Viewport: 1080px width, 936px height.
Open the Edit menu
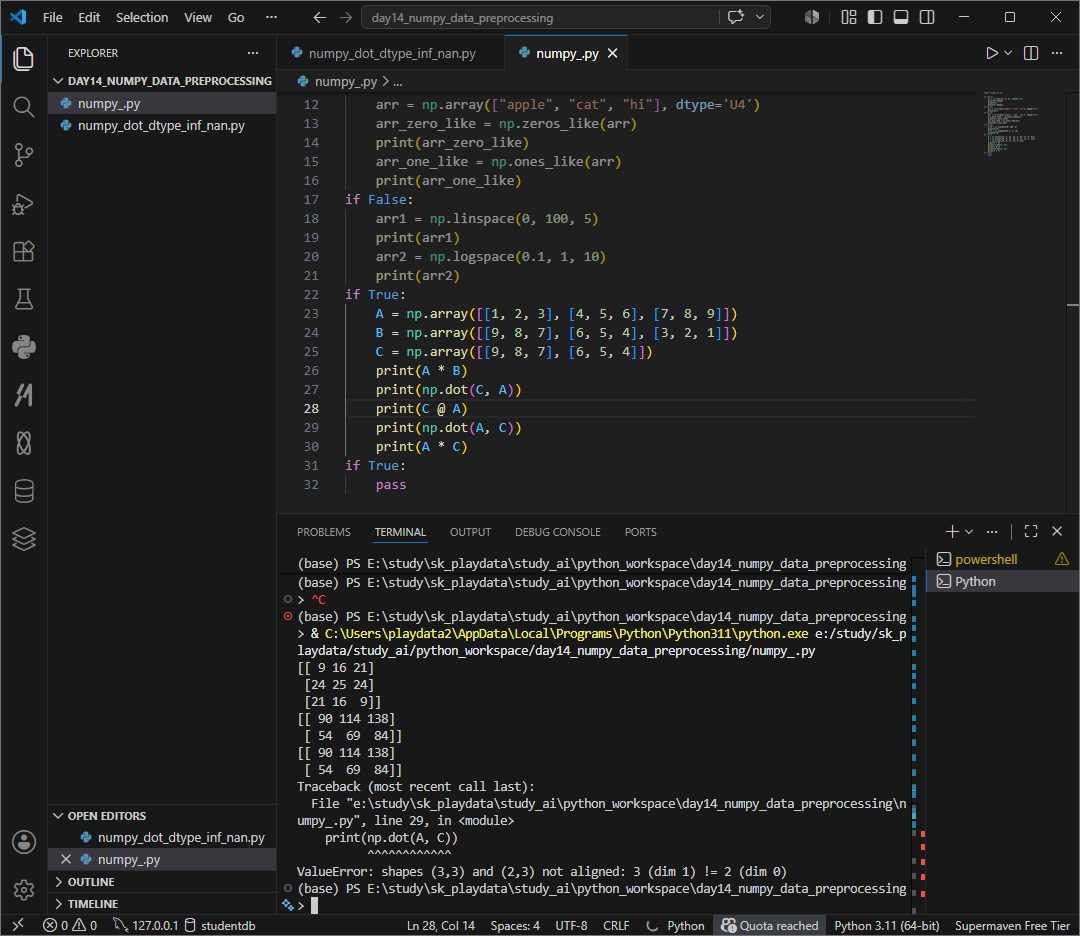pyautogui.click(x=89, y=17)
